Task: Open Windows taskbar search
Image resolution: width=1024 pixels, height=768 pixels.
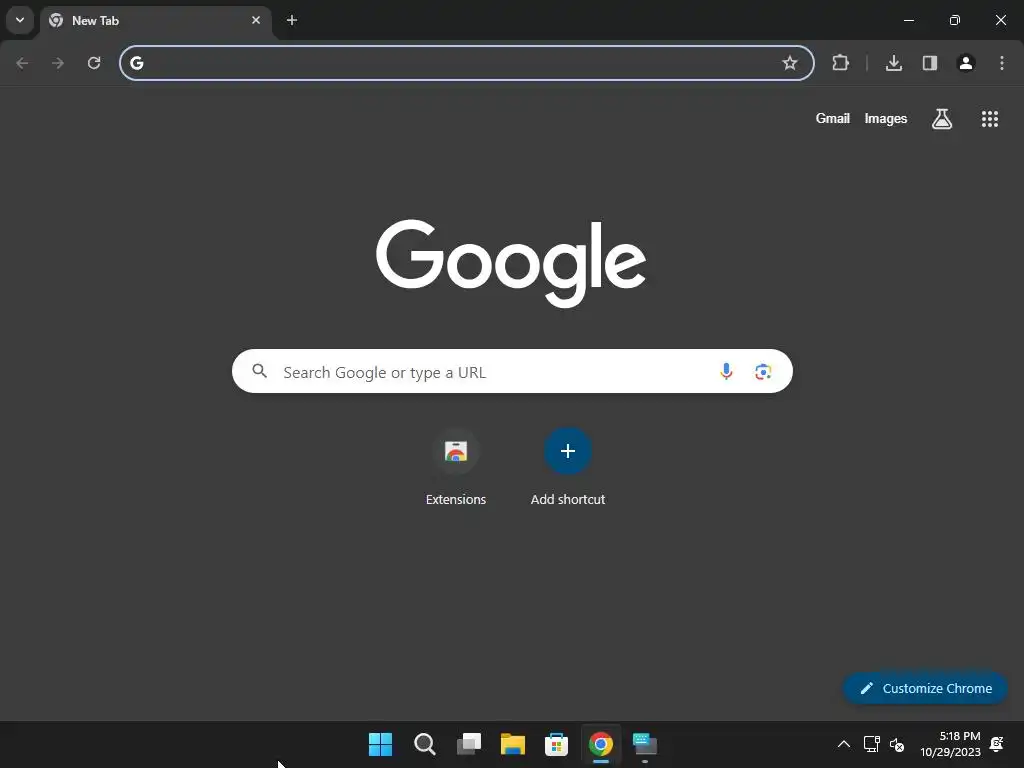Action: pos(424,744)
